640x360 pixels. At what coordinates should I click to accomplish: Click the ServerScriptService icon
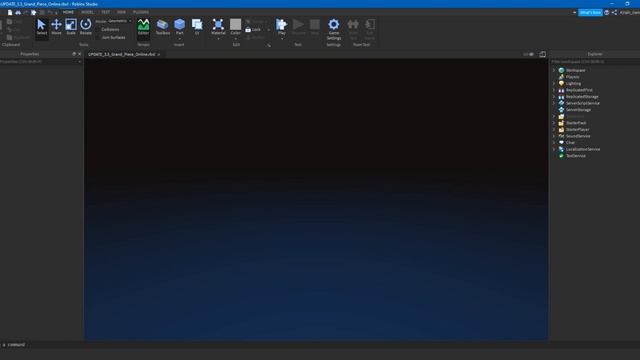coord(561,103)
